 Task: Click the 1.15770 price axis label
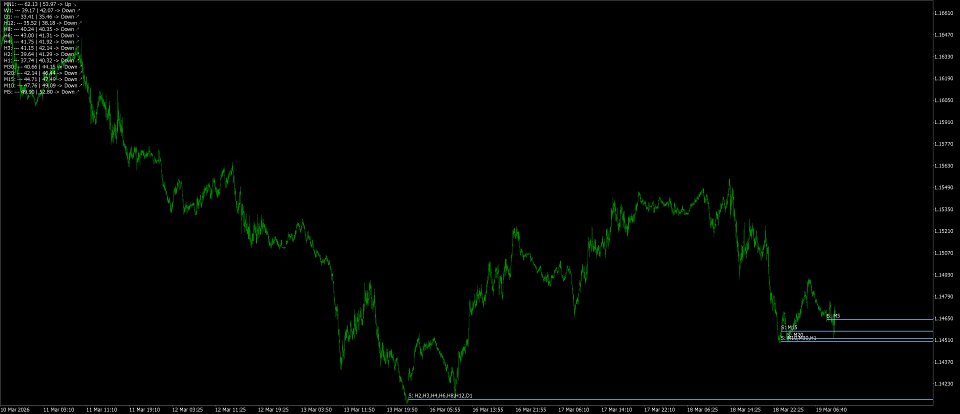coord(943,145)
